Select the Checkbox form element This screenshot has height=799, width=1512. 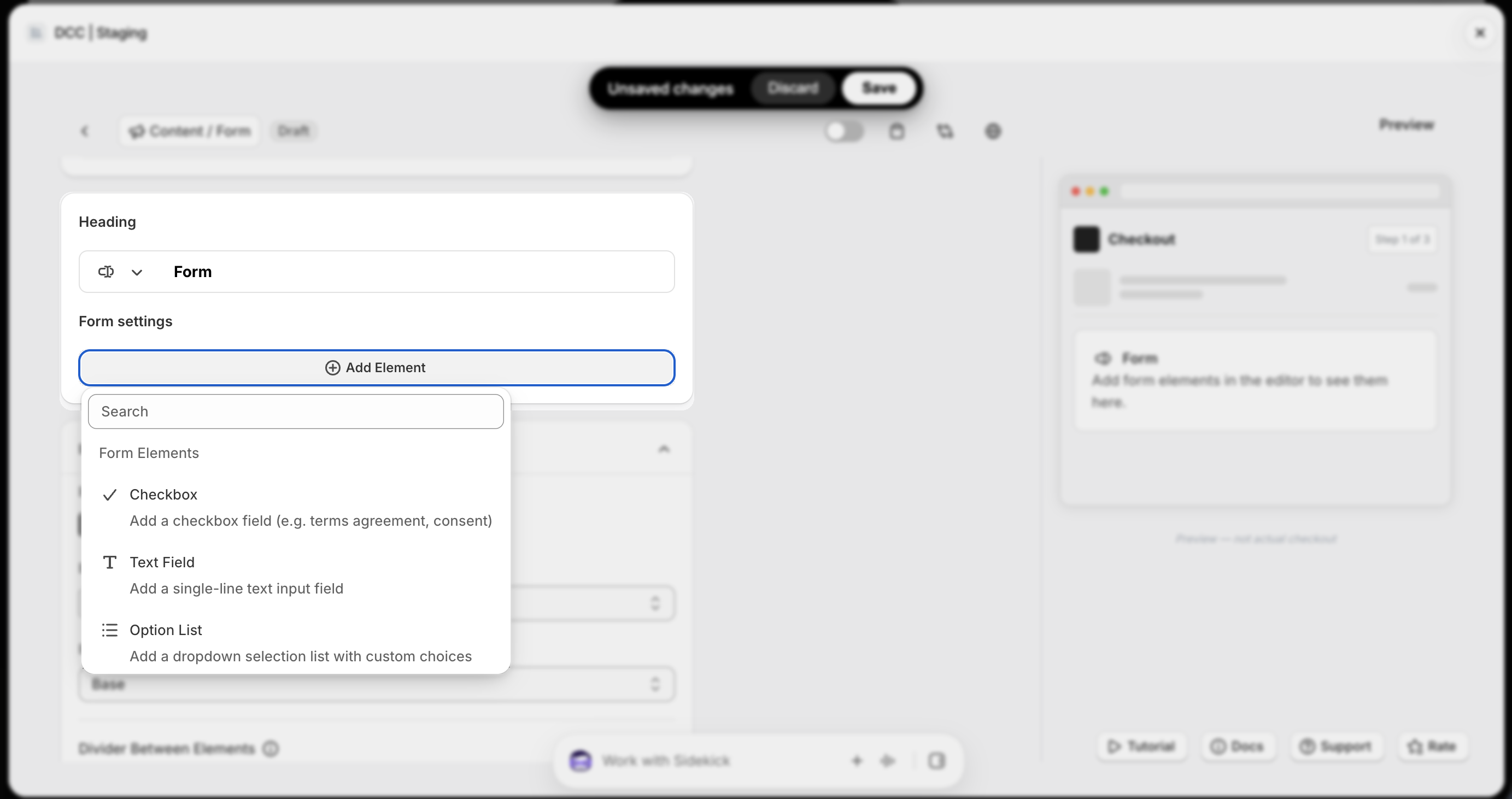296,508
